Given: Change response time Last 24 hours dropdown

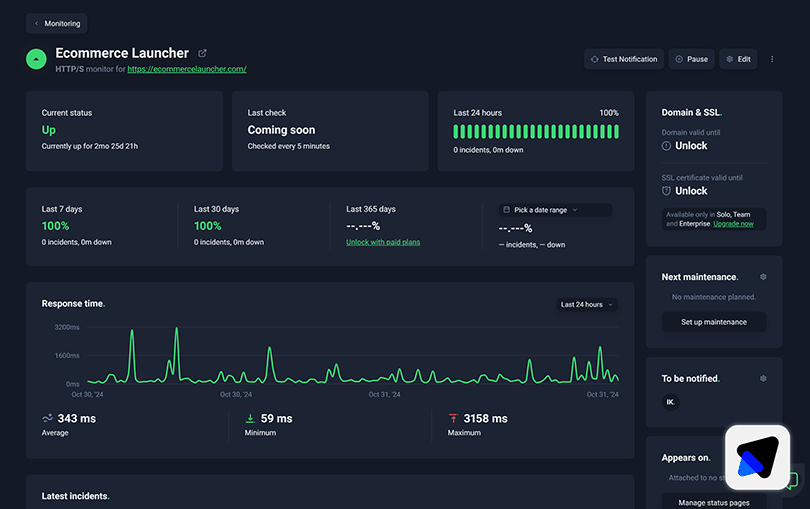Looking at the screenshot, I should pos(587,304).
